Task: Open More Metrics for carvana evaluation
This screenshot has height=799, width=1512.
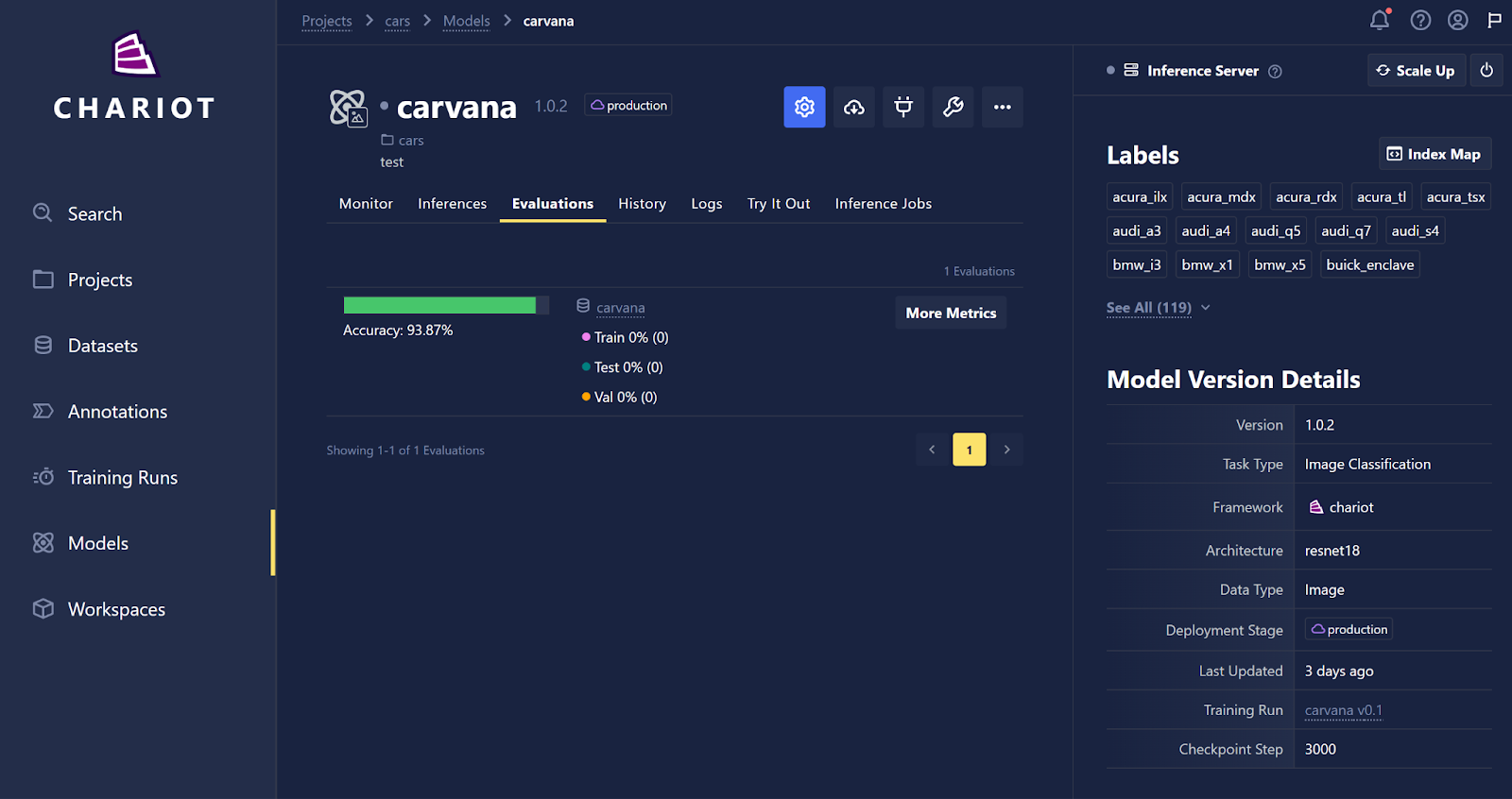Action: click(951, 313)
